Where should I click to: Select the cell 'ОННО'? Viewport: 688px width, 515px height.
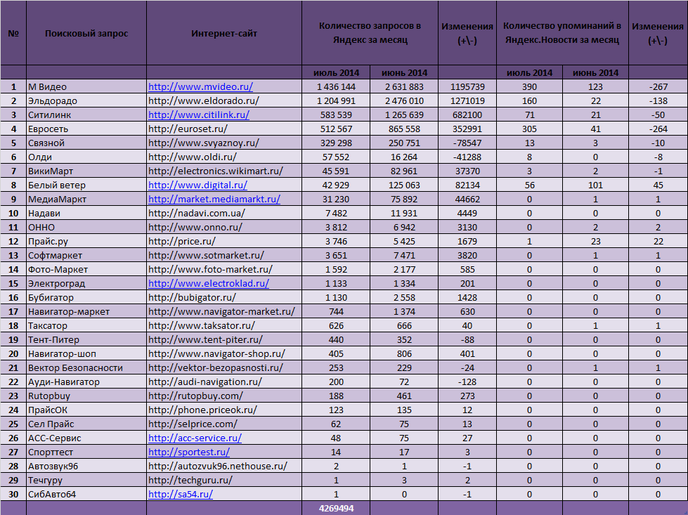(x=86, y=227)
